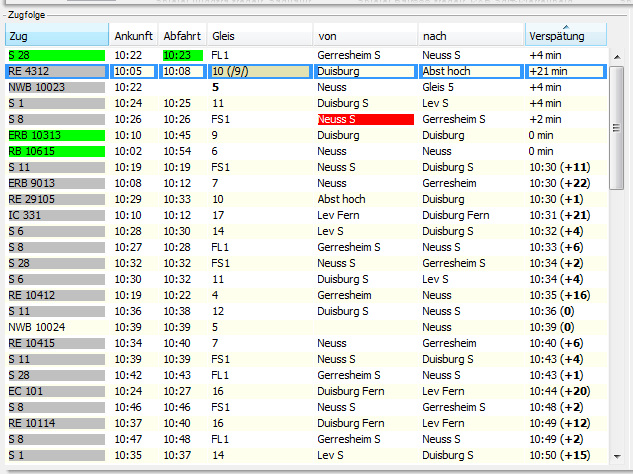Click the arrival field showing 10:05
The height and width of the screenshot is (474, 633).
pyautogui.click(x=133, y=71)
